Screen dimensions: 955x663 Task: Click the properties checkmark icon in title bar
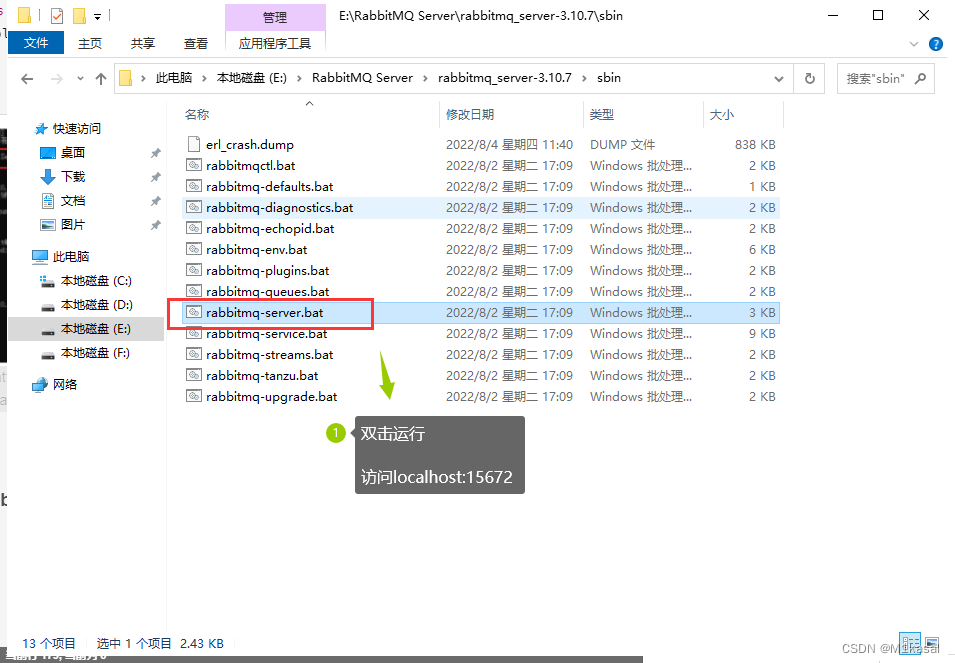click(57, 16)
